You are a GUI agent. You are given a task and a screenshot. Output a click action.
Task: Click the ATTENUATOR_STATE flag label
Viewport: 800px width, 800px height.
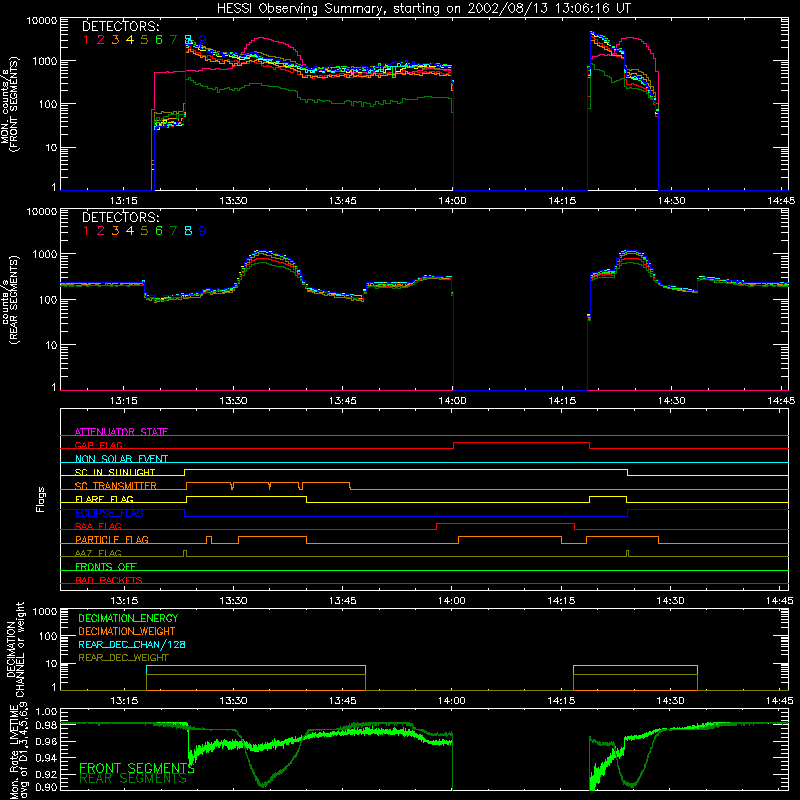121,432
